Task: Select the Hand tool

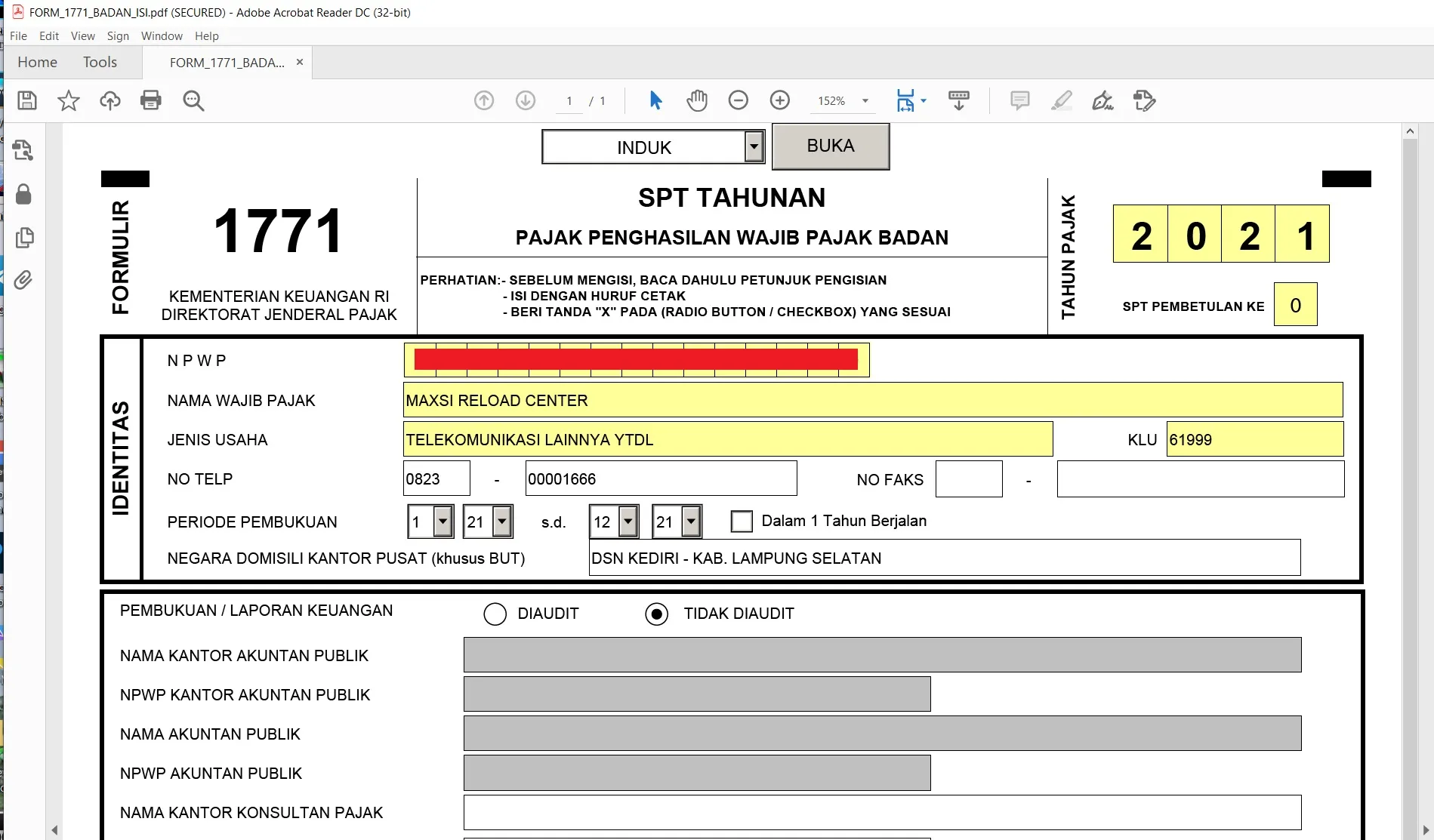Action: coord(697,100)
